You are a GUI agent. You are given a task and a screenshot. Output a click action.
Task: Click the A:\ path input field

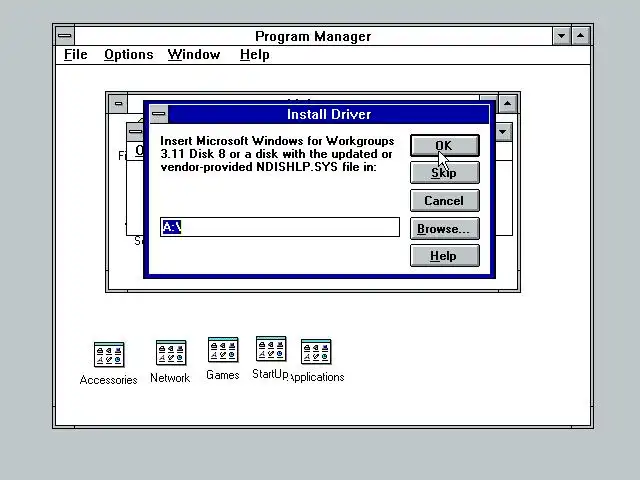280,227
